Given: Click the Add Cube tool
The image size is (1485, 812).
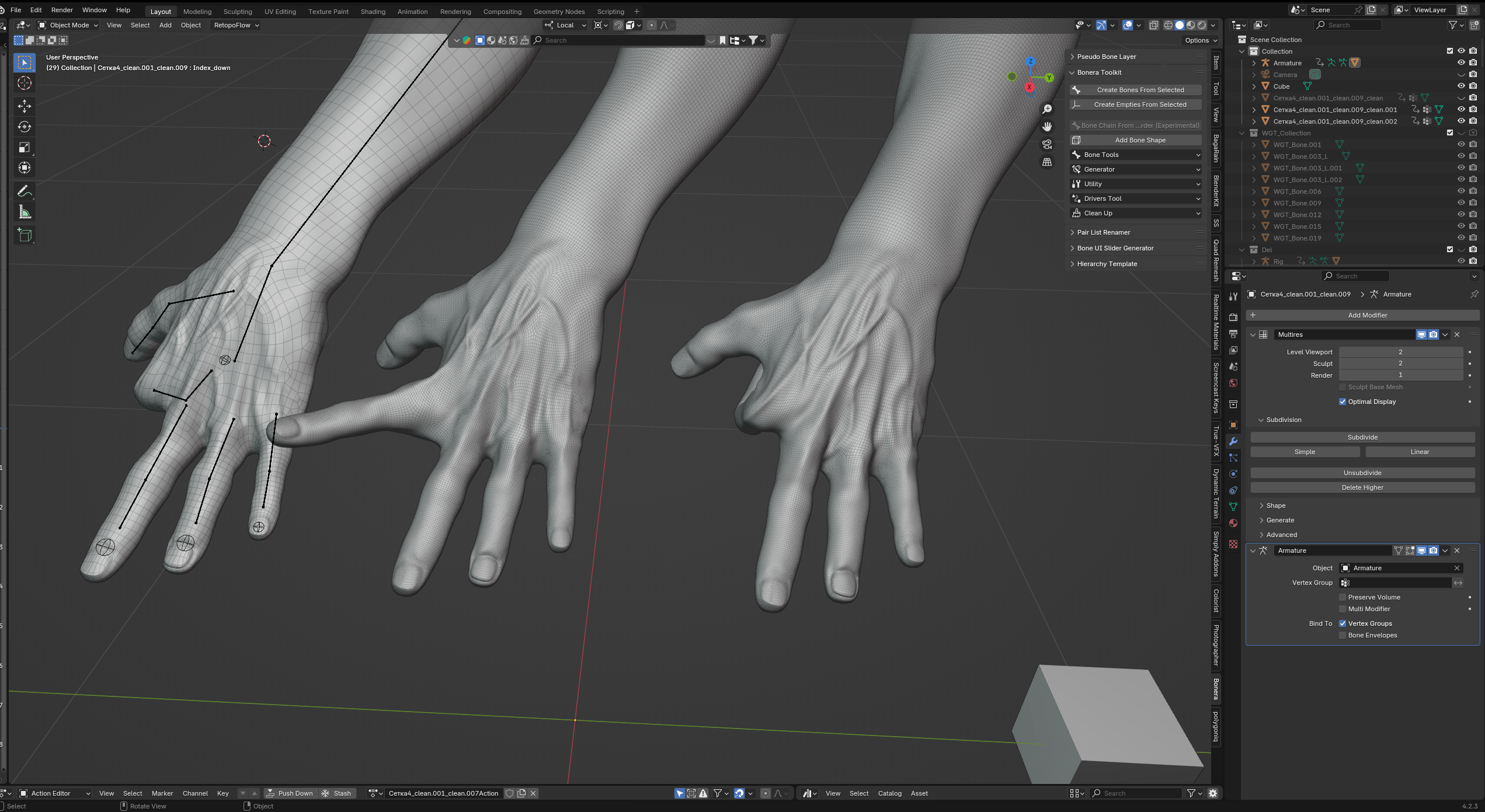Looking at the screenshot, I should click(x=25, y=235).
